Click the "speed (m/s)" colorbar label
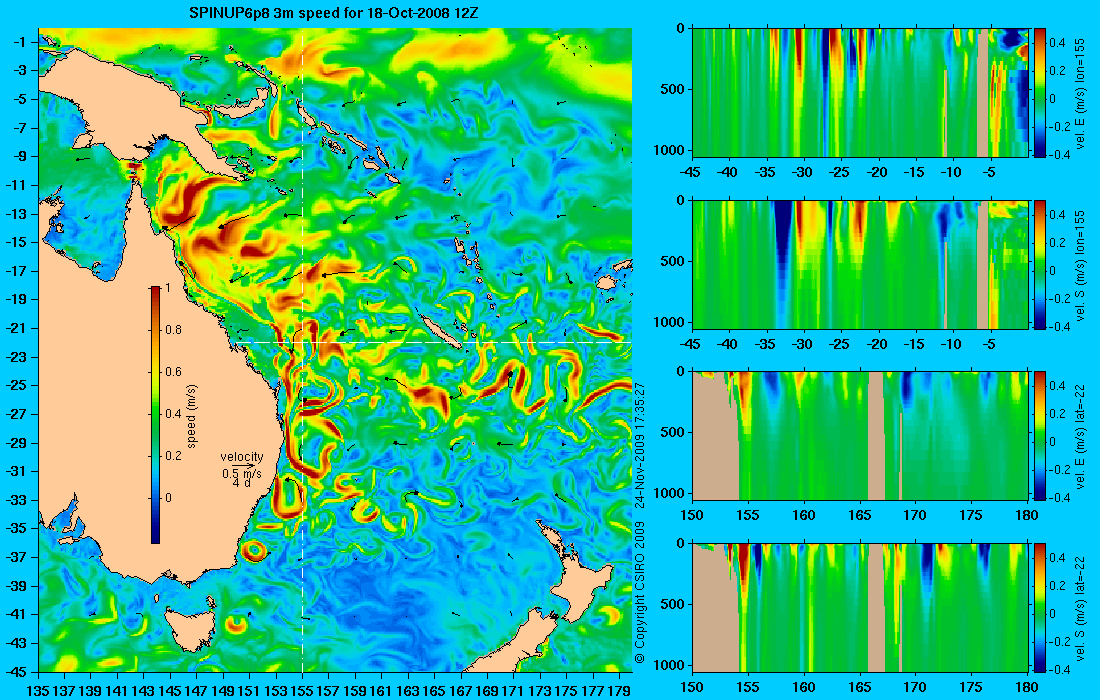The height and width of the screenshot is (700, 1100). 192,415
